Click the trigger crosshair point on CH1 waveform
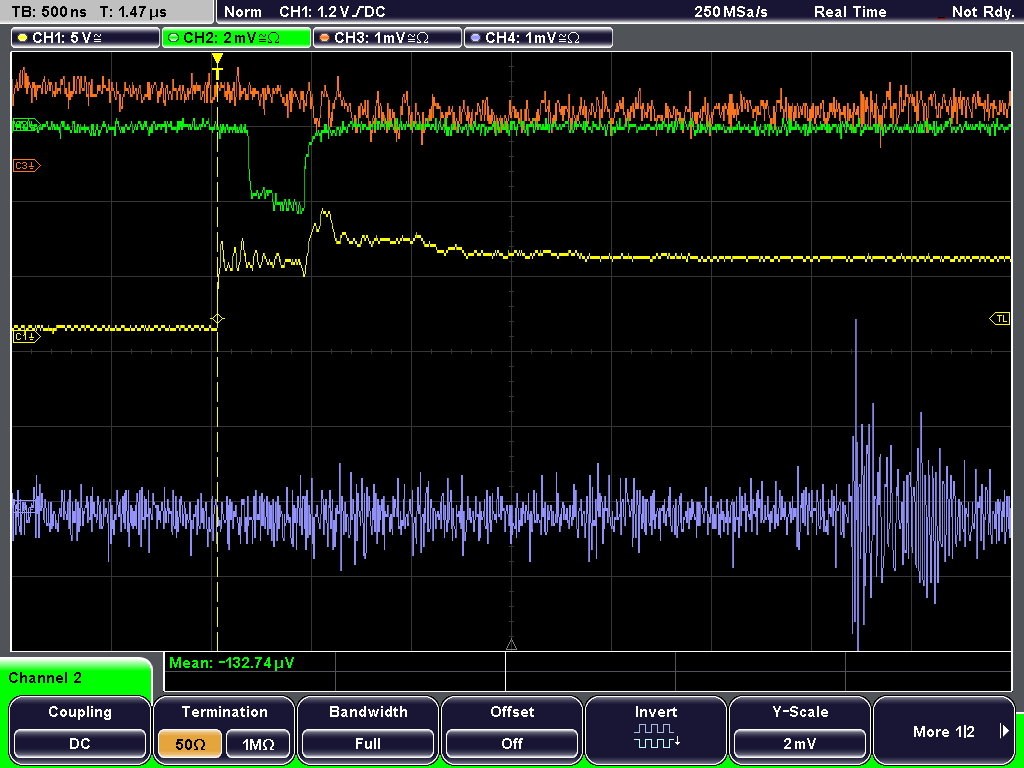 pyautogui.click(x=217, y=319)
